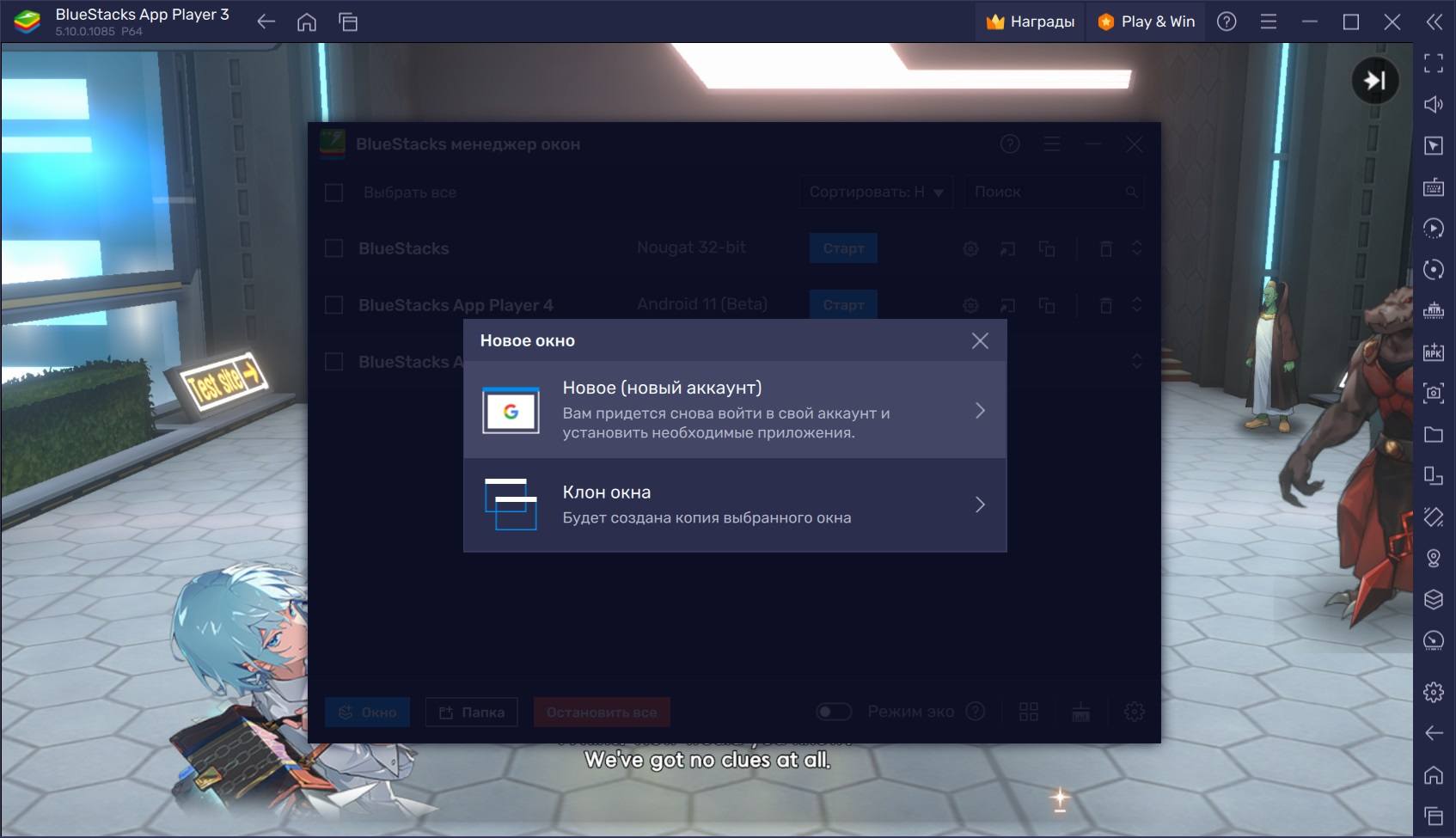The height and width of the screenshot is (838, 1456).
Task: Open keyboard controls editor in sidebar
Action: (1434, 187)
